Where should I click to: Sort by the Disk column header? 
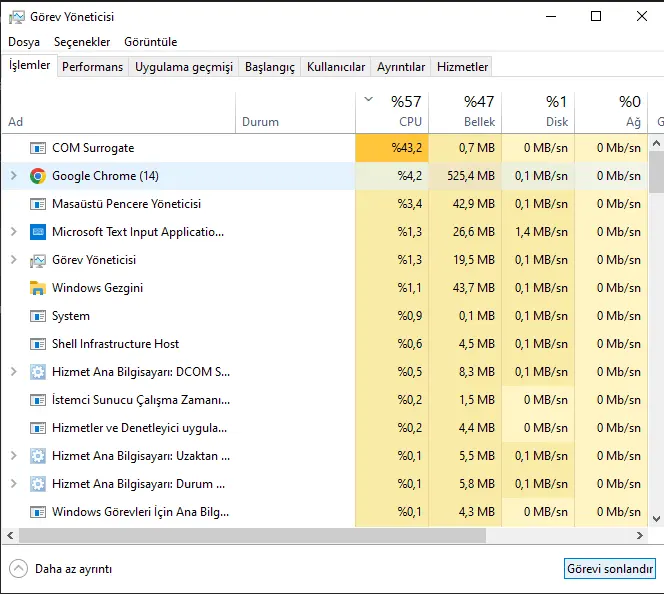tap(538, 112)
